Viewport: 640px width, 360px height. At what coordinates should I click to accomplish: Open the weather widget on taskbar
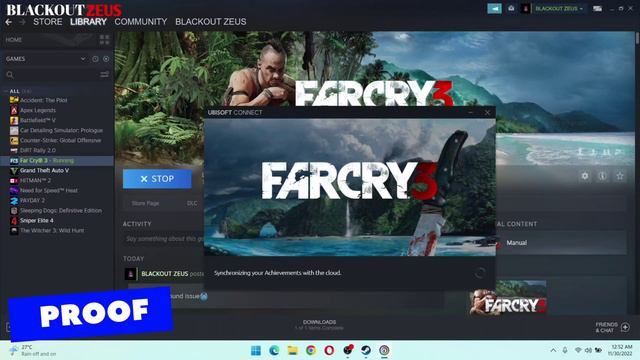click(x=33, y=350)
